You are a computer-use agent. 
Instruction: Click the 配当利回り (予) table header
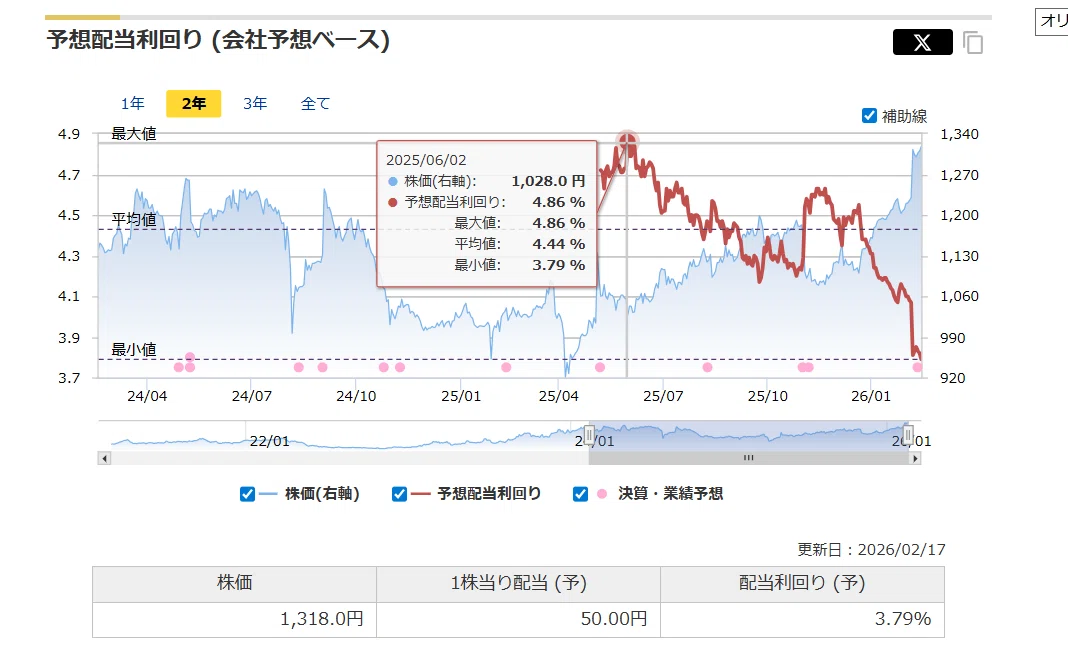tap(802, 584)
